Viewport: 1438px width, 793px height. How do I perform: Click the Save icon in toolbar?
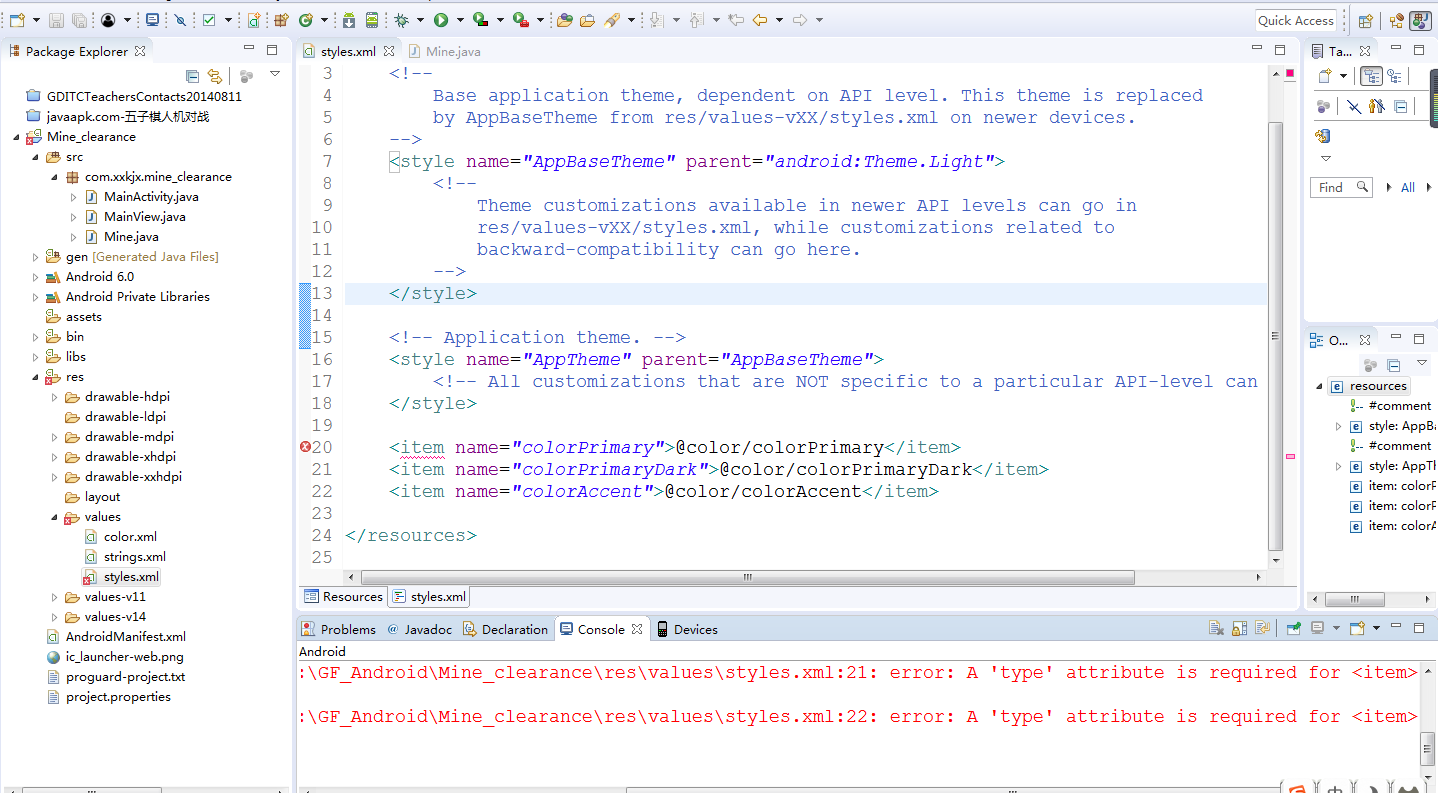tap(56, 20)
